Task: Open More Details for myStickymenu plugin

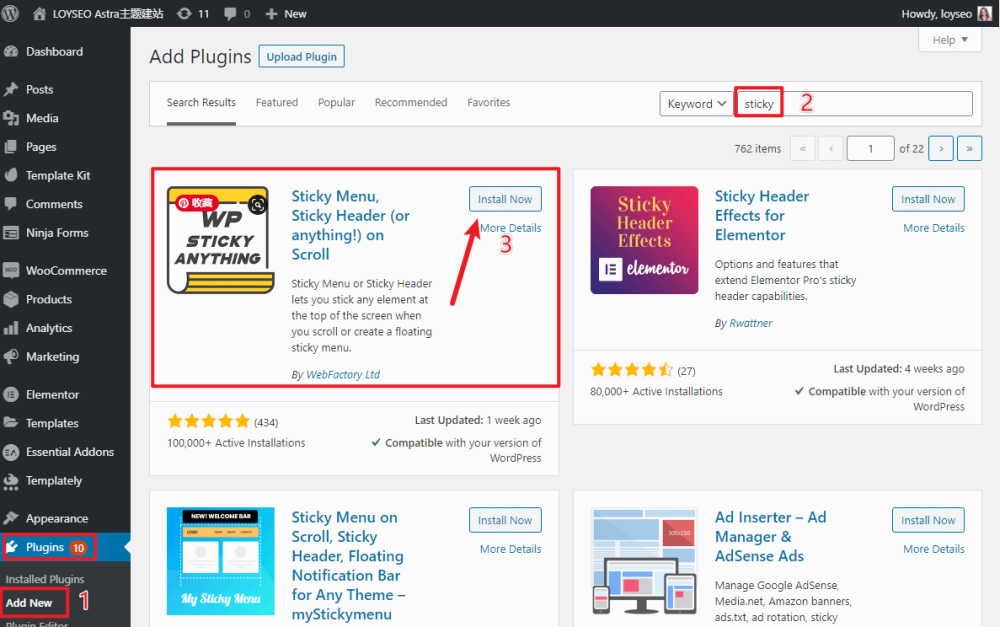Action: 510,549
